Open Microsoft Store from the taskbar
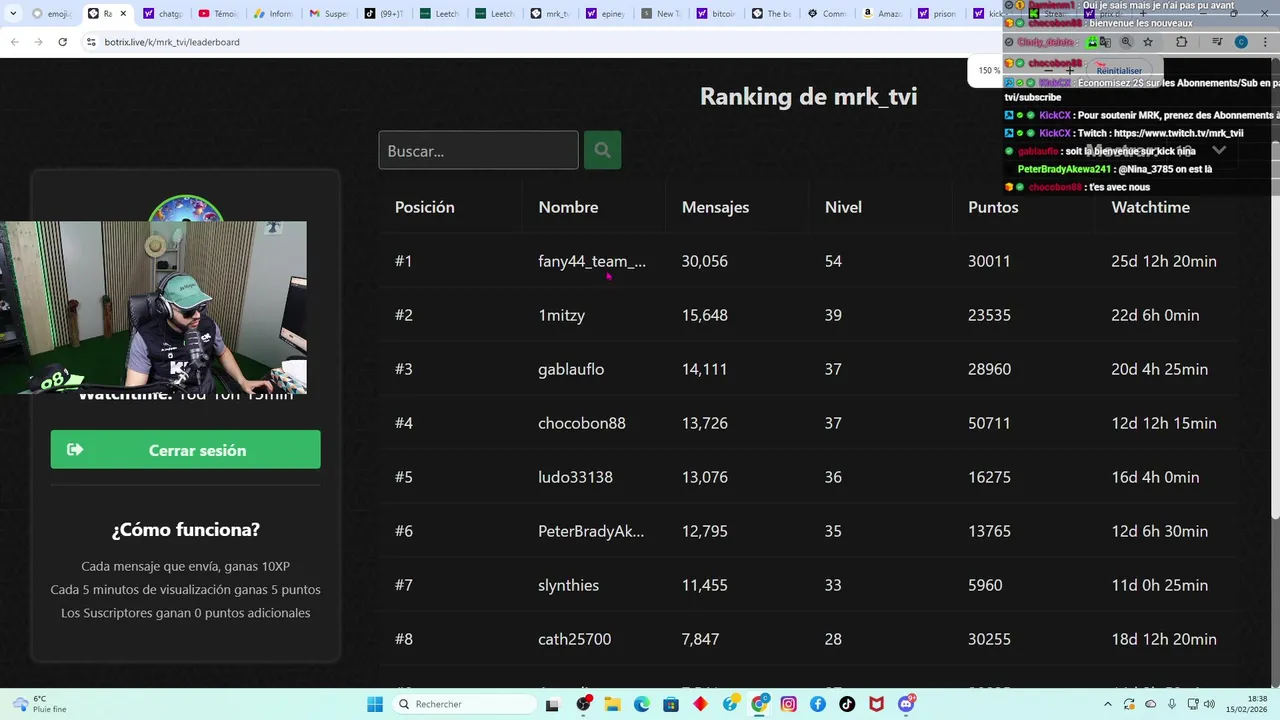 [x=671, y=704]
